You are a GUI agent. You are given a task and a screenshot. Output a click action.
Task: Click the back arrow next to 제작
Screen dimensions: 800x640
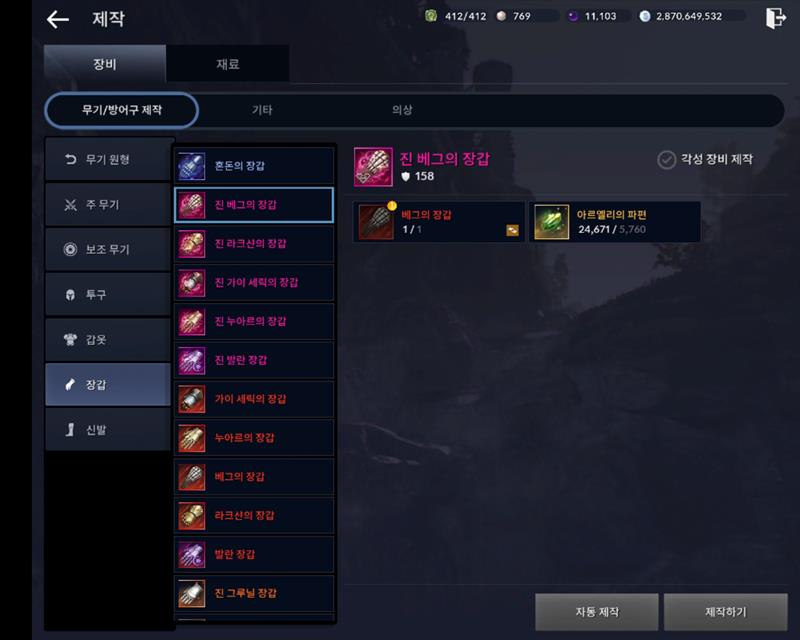pos(58,20)
